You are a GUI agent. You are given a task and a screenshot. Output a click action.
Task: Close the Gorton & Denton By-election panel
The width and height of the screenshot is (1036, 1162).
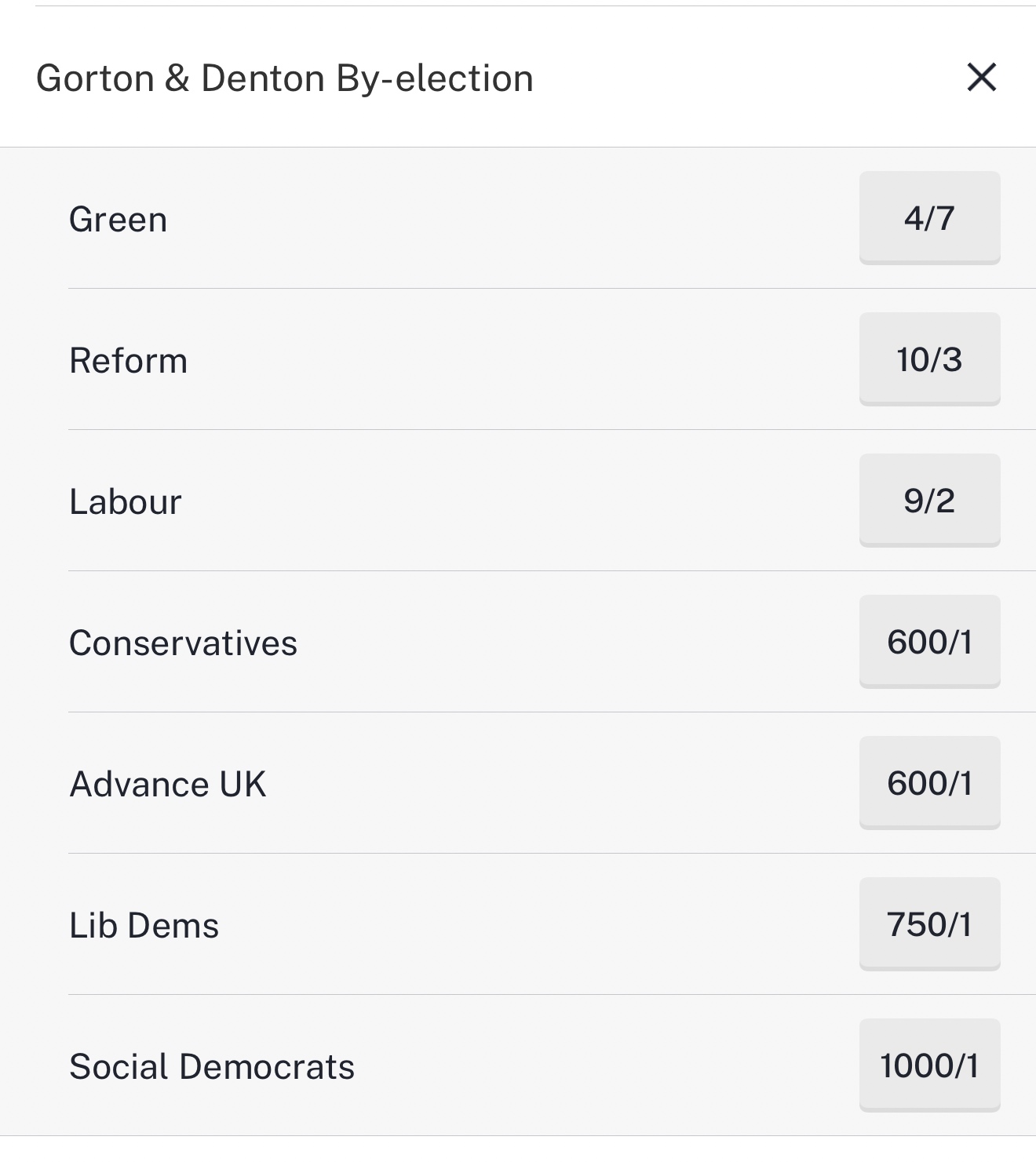pyautogui.click(x=981, y=78)
